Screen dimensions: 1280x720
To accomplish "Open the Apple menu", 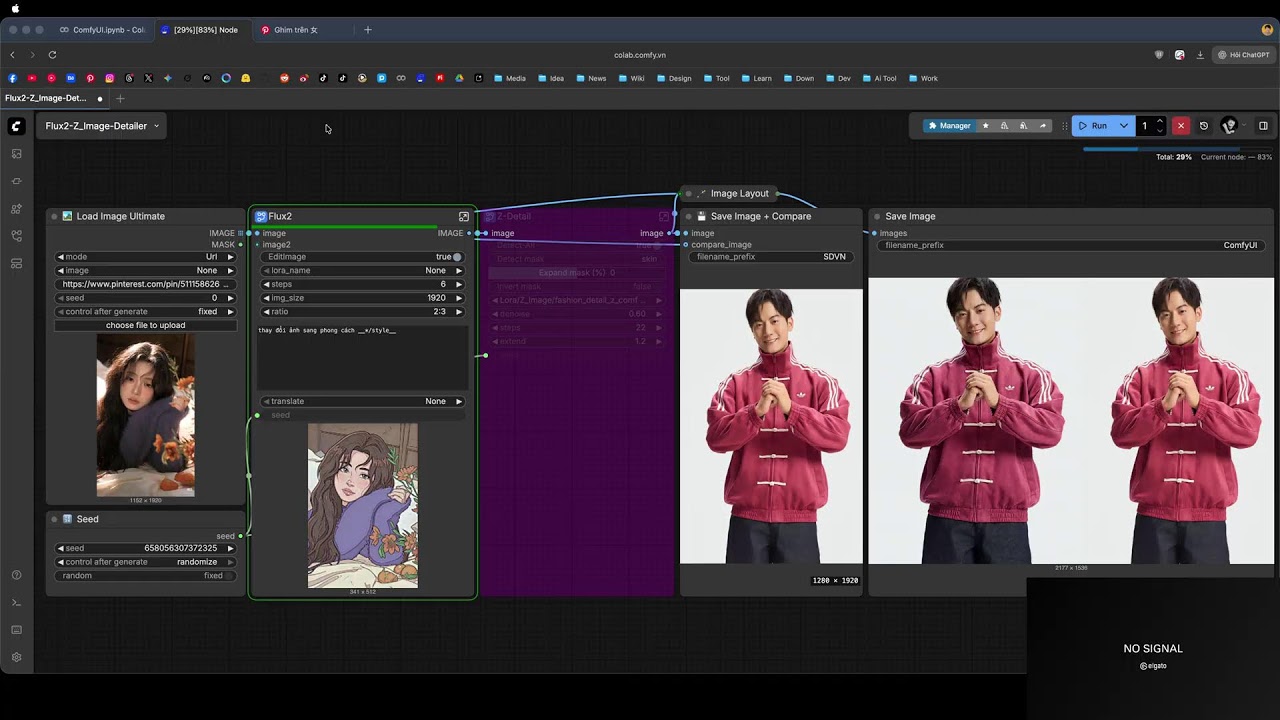I will pos(15,8).
